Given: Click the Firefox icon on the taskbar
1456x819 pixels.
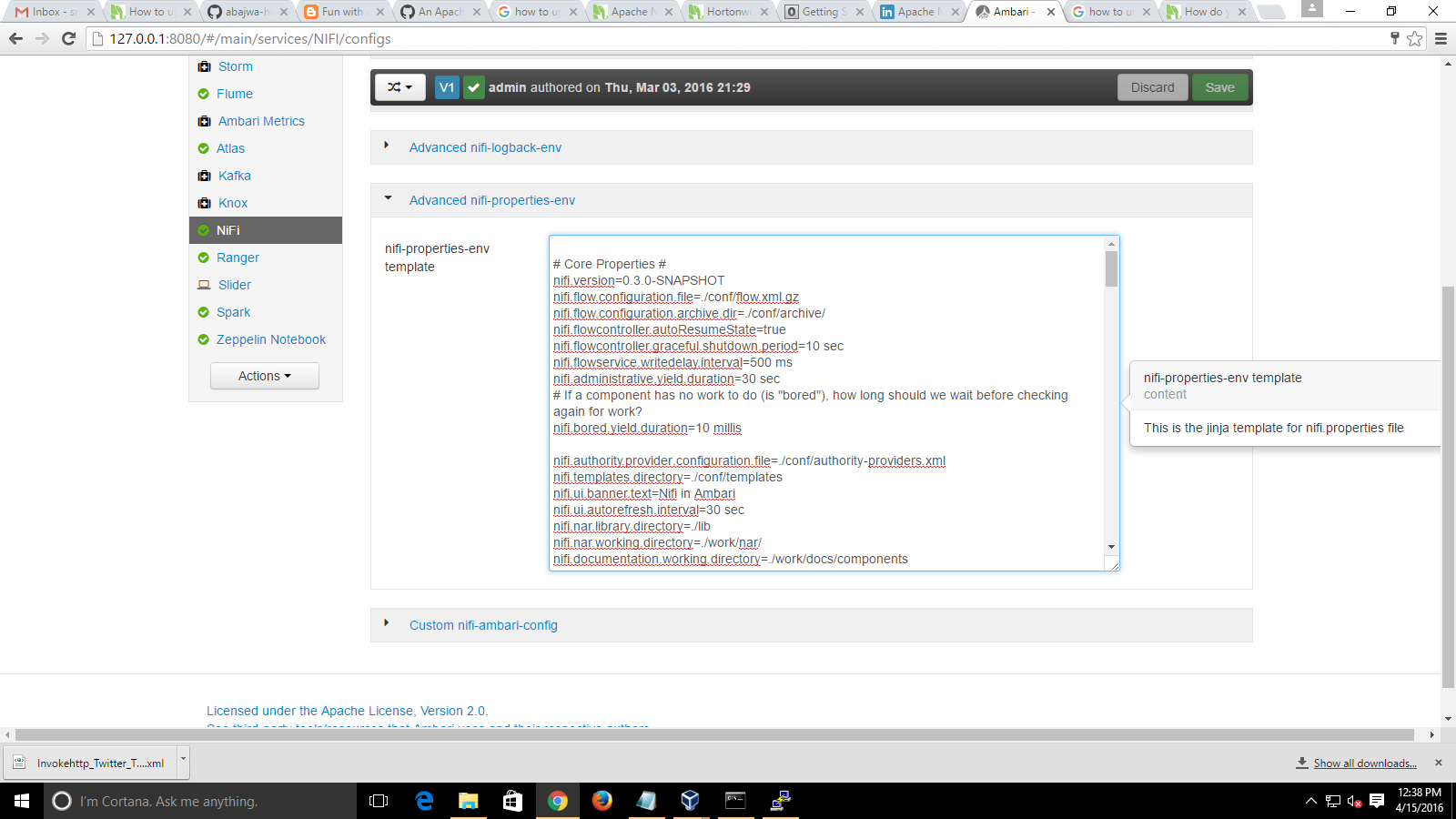Looking at the screenshot, I should tap(601, 801).
